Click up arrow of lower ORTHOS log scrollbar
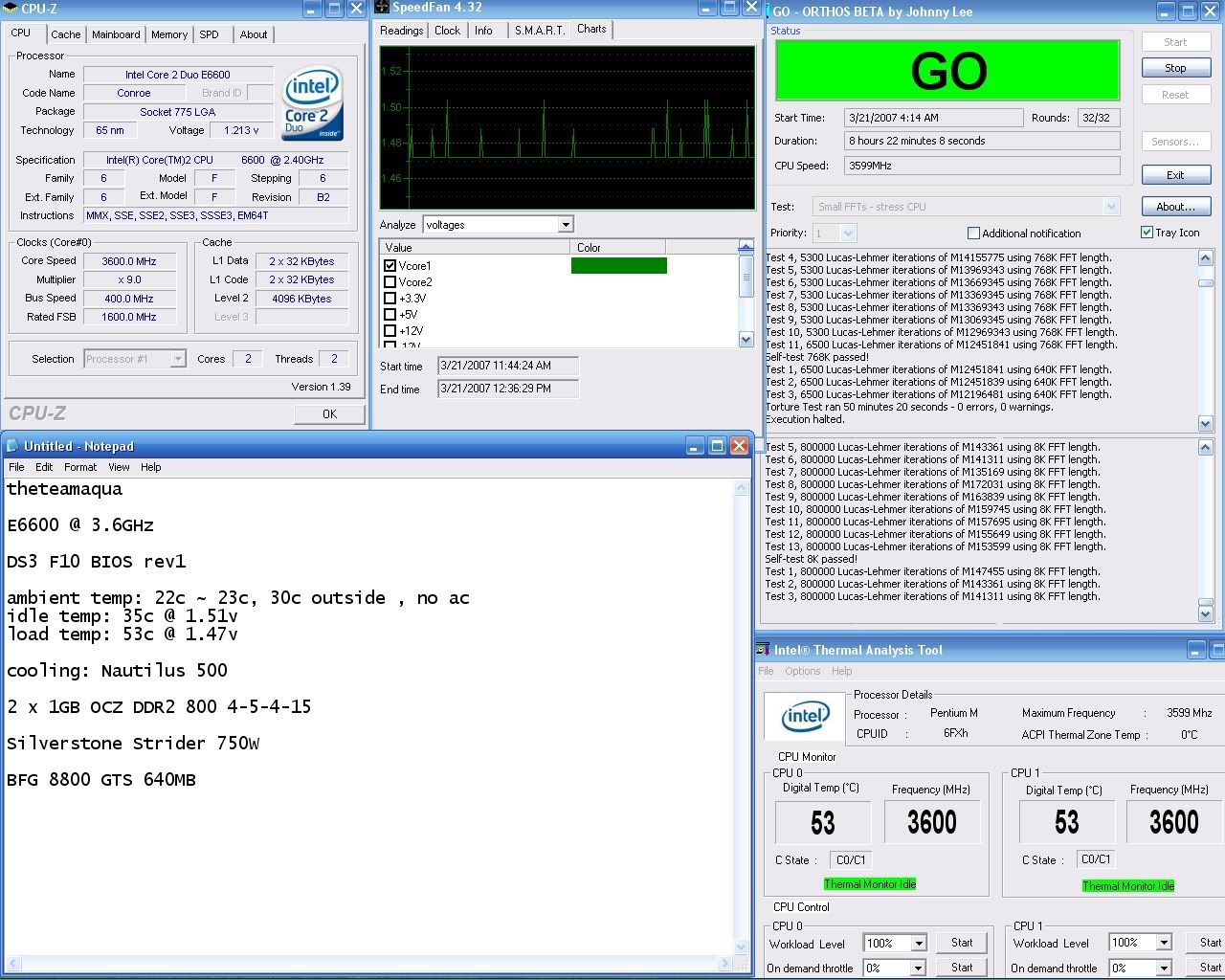Screen dimensions: 1225x980 tap(1205, 448)
